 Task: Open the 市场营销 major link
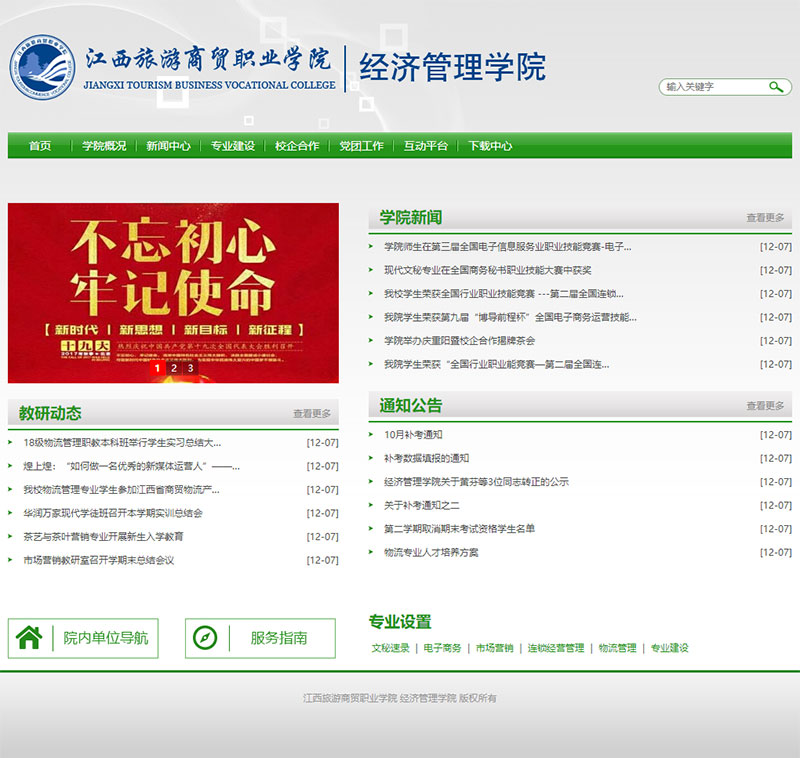tap(494, 648)
